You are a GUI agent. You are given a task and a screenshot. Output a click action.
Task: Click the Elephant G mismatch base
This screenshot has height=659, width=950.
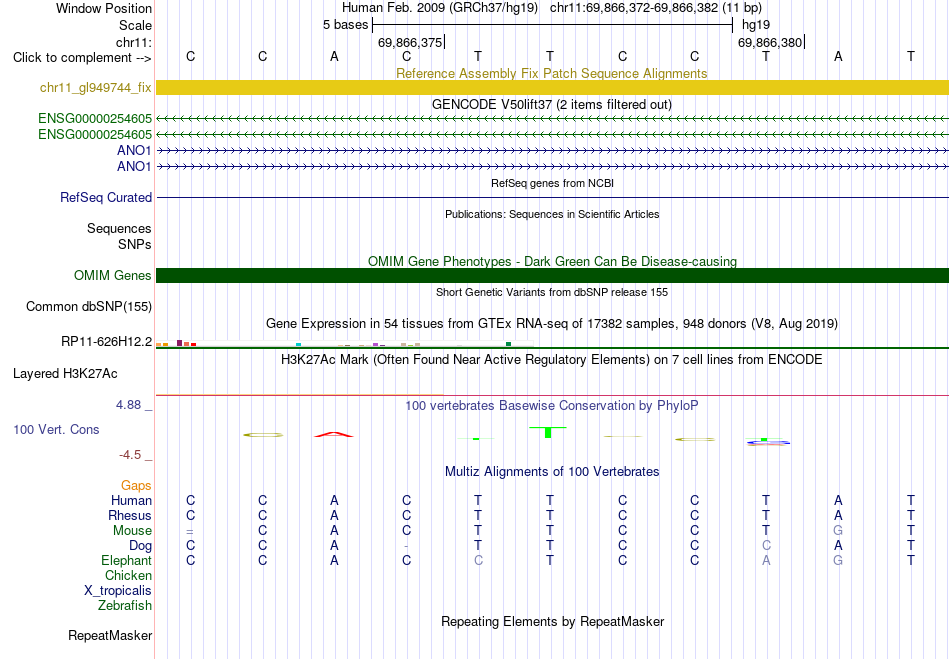[838, 561]
